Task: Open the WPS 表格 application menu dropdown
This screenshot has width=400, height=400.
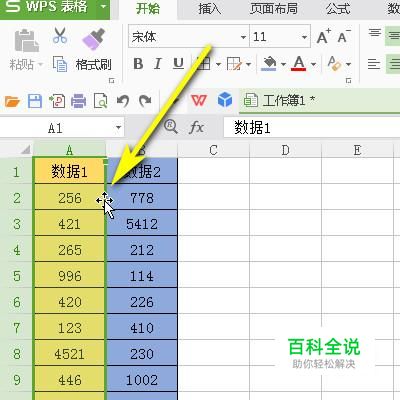Action: pyautogui.click(x=103, y=7)
